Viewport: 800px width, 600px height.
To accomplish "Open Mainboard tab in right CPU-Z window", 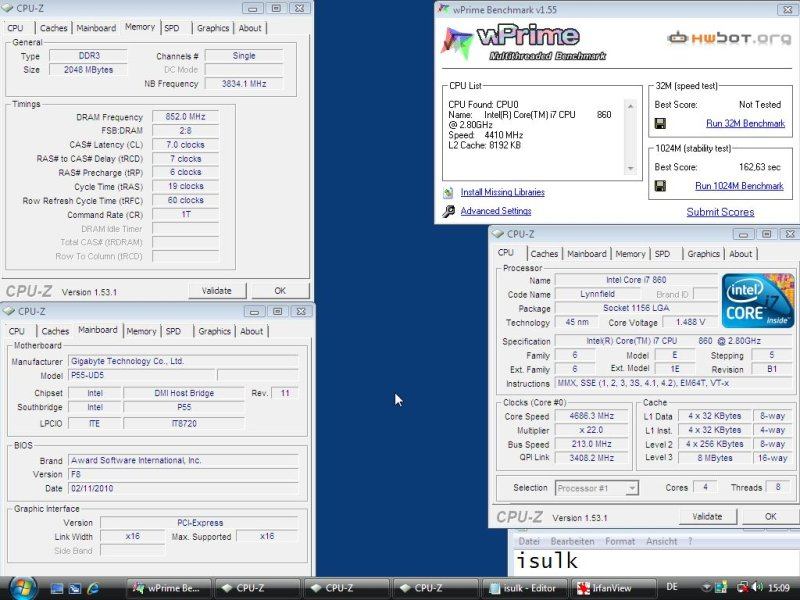I will pyautogui.click(x=587, y=254).
